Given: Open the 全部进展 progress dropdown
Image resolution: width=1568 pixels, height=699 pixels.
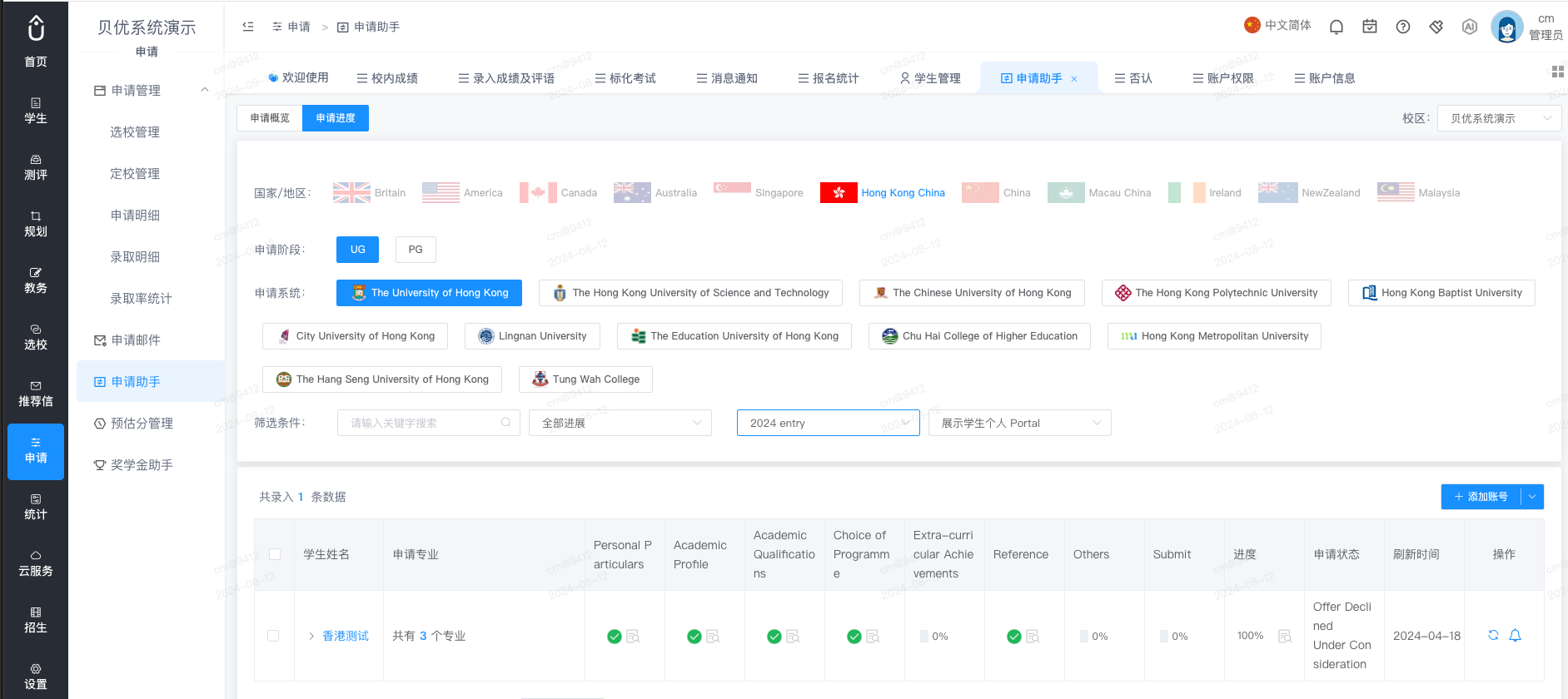Looking at the screenshot, I should coord(620,423).
